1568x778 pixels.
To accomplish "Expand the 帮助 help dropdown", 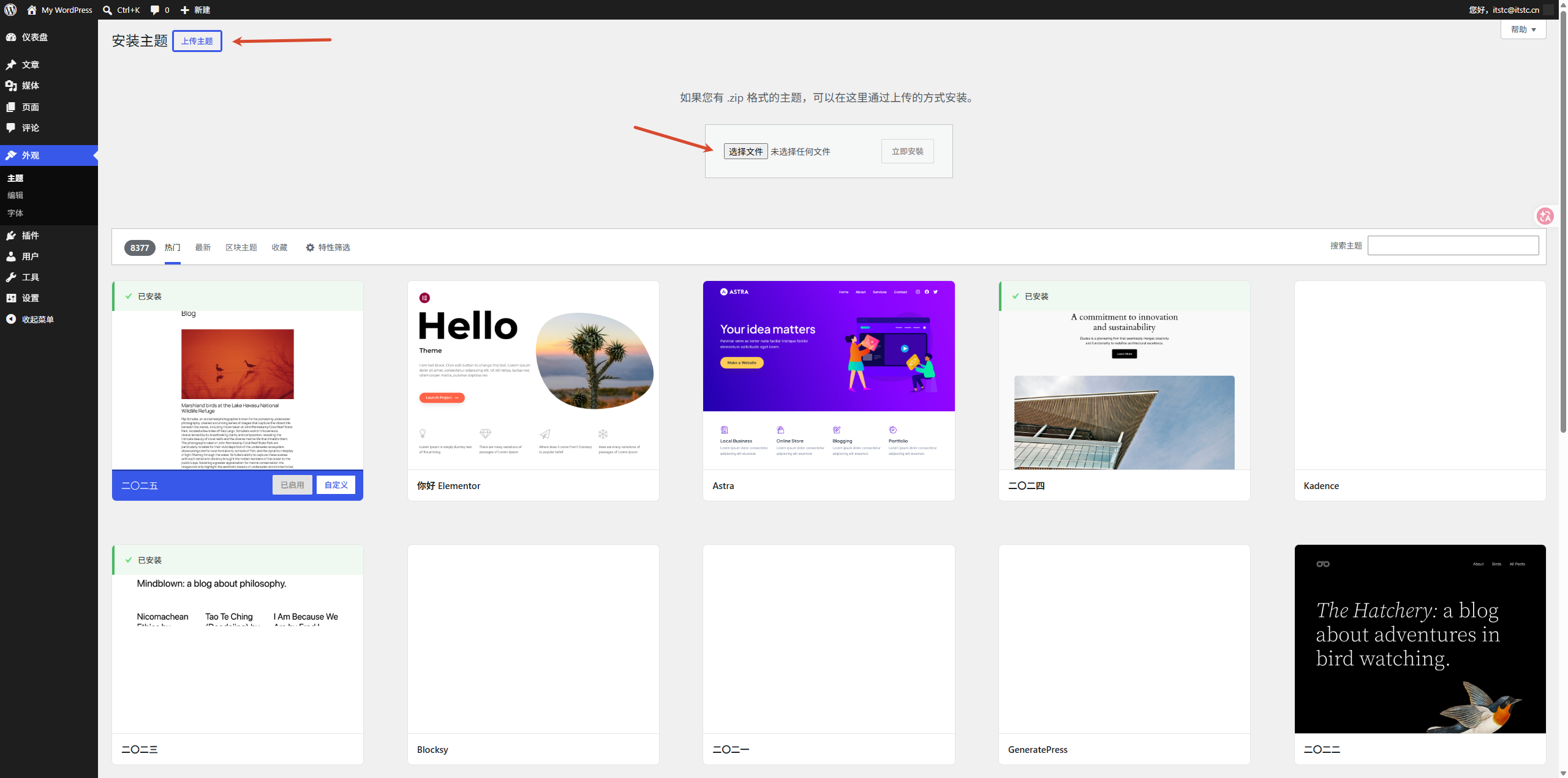I will (1523, 29).
